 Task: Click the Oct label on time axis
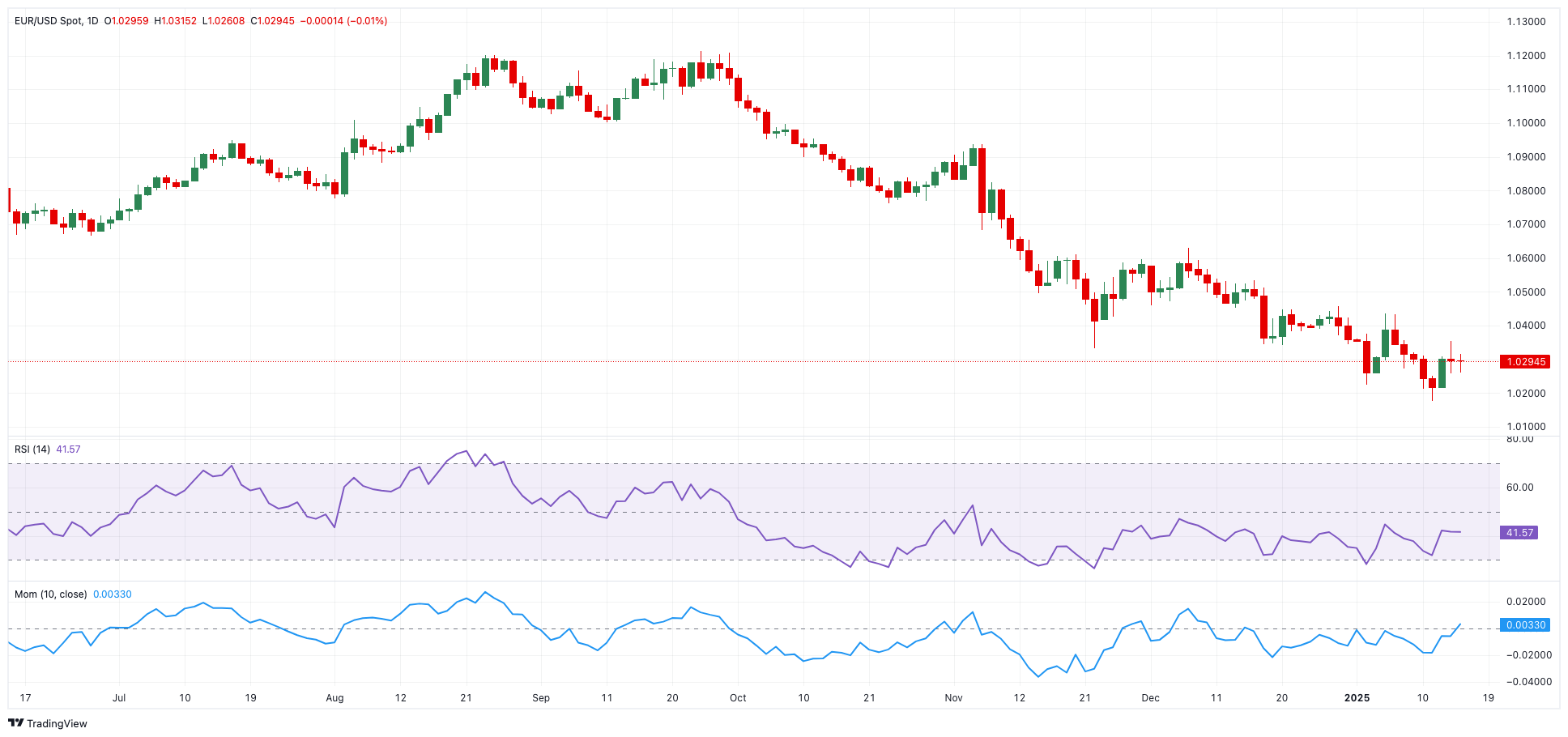pos(738,698)
